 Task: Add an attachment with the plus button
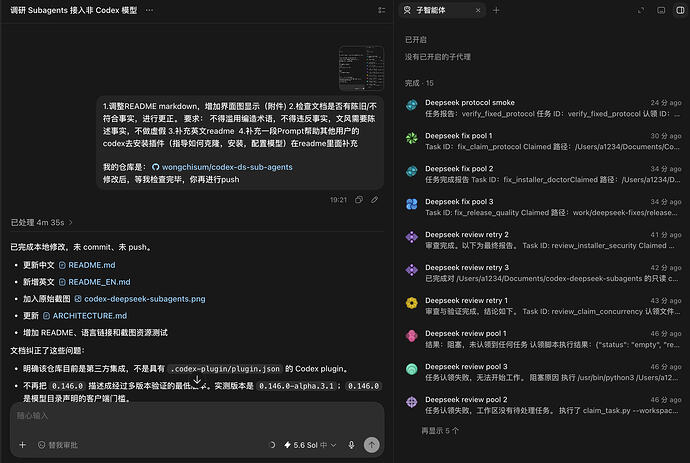pyautogui.click(x=22, y=445)
